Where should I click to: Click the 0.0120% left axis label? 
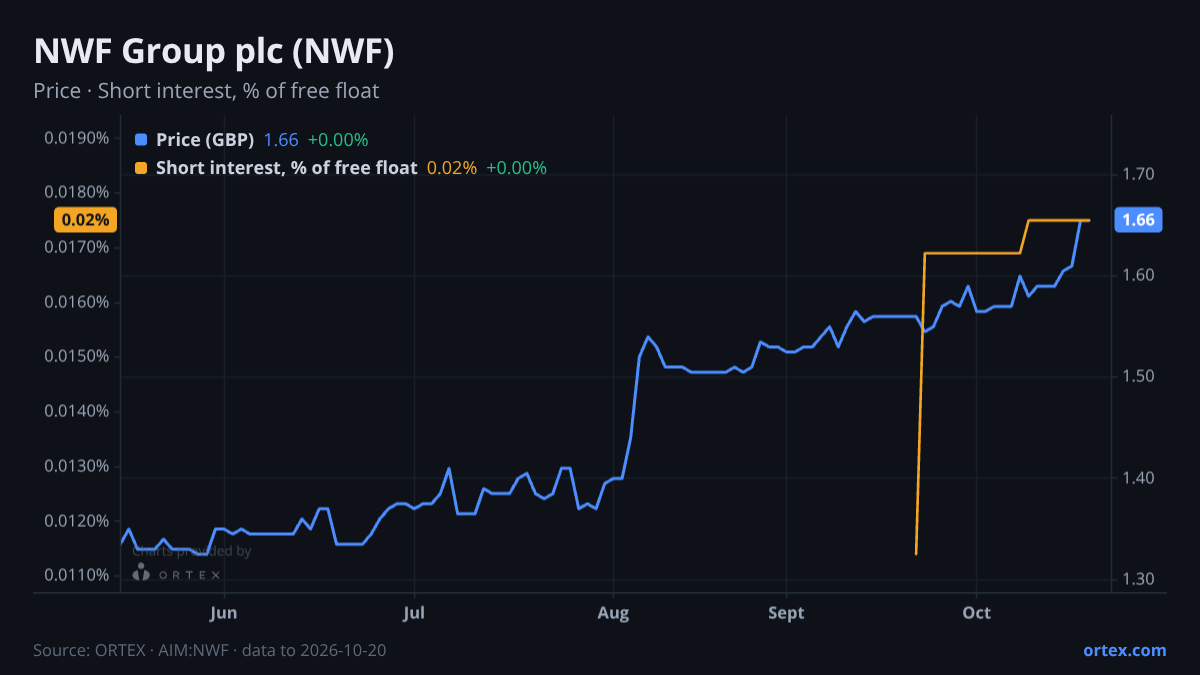pyautogui.click(x=76, y=520)
